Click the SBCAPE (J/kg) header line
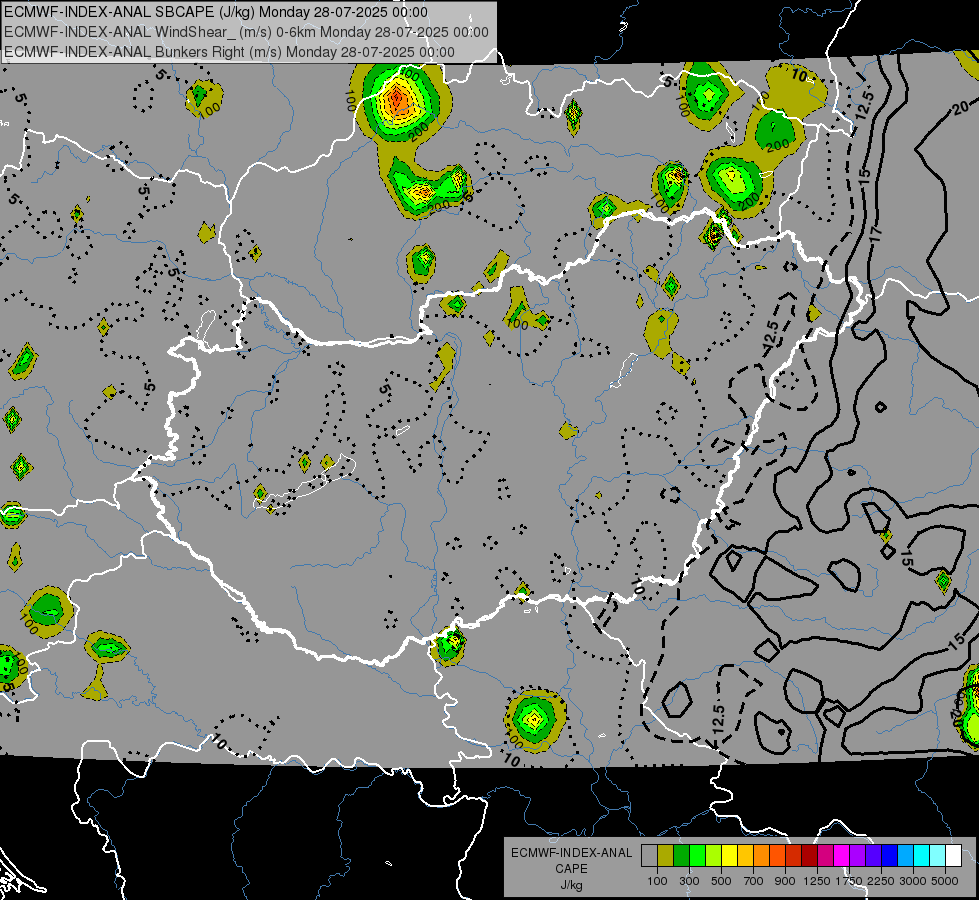The height and width of the screenshot is (900, 979). pyautogui.click(x=216, y=12)
